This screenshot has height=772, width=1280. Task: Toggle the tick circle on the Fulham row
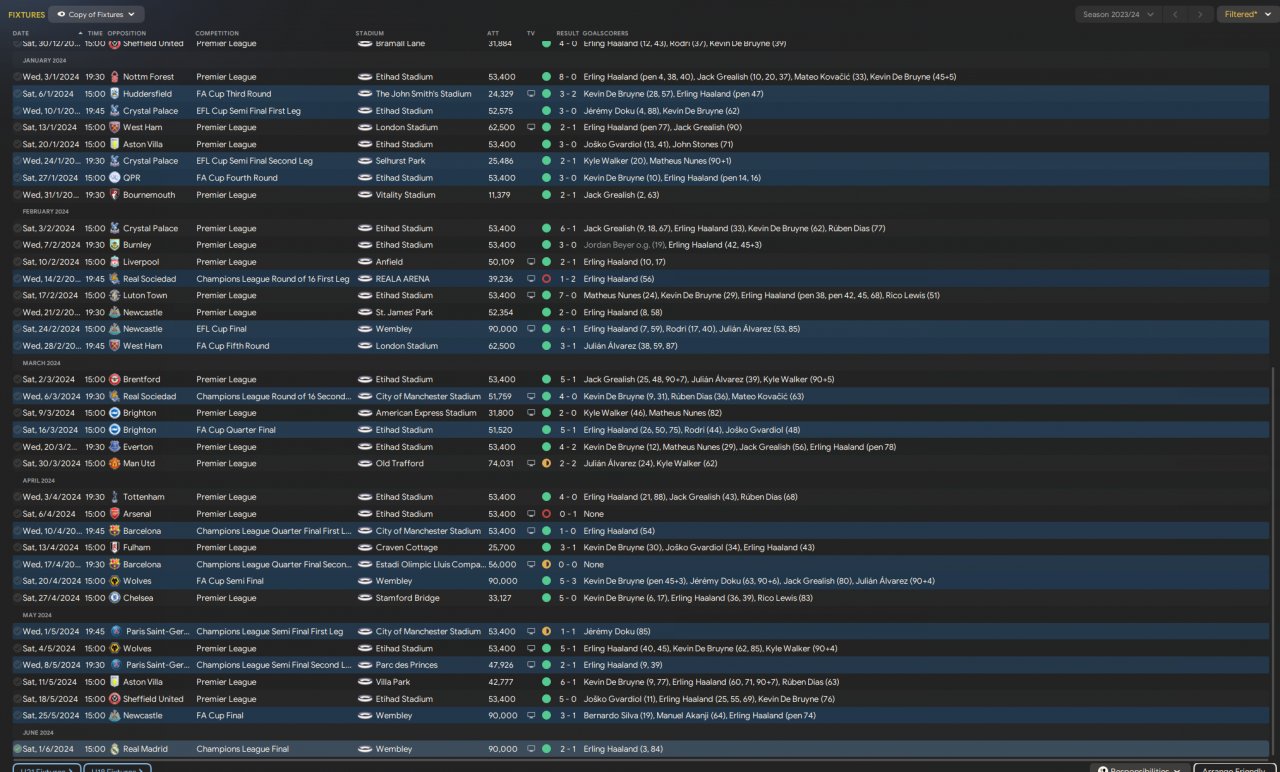pos(17,548)
